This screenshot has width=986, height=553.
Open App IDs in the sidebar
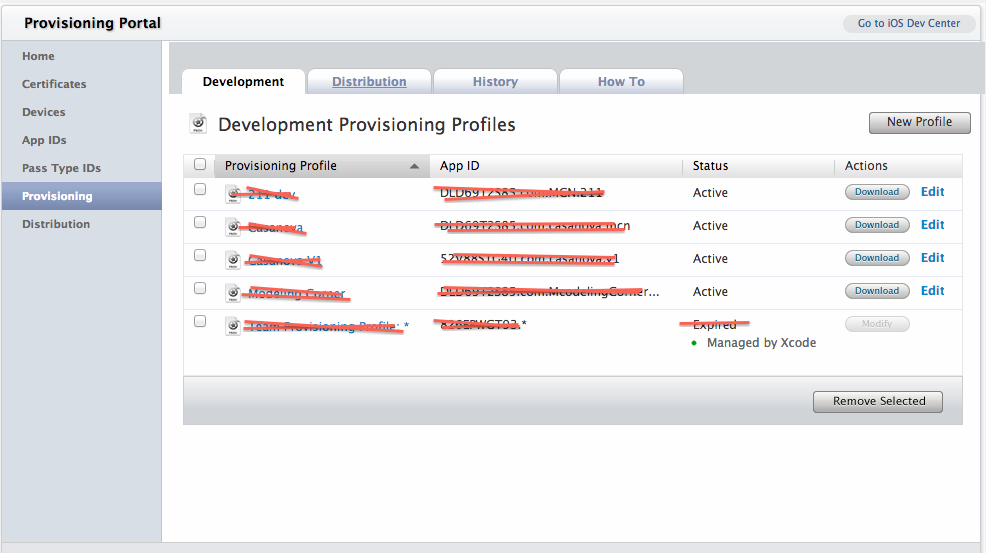pyautogui.click(x=44, y=140)
